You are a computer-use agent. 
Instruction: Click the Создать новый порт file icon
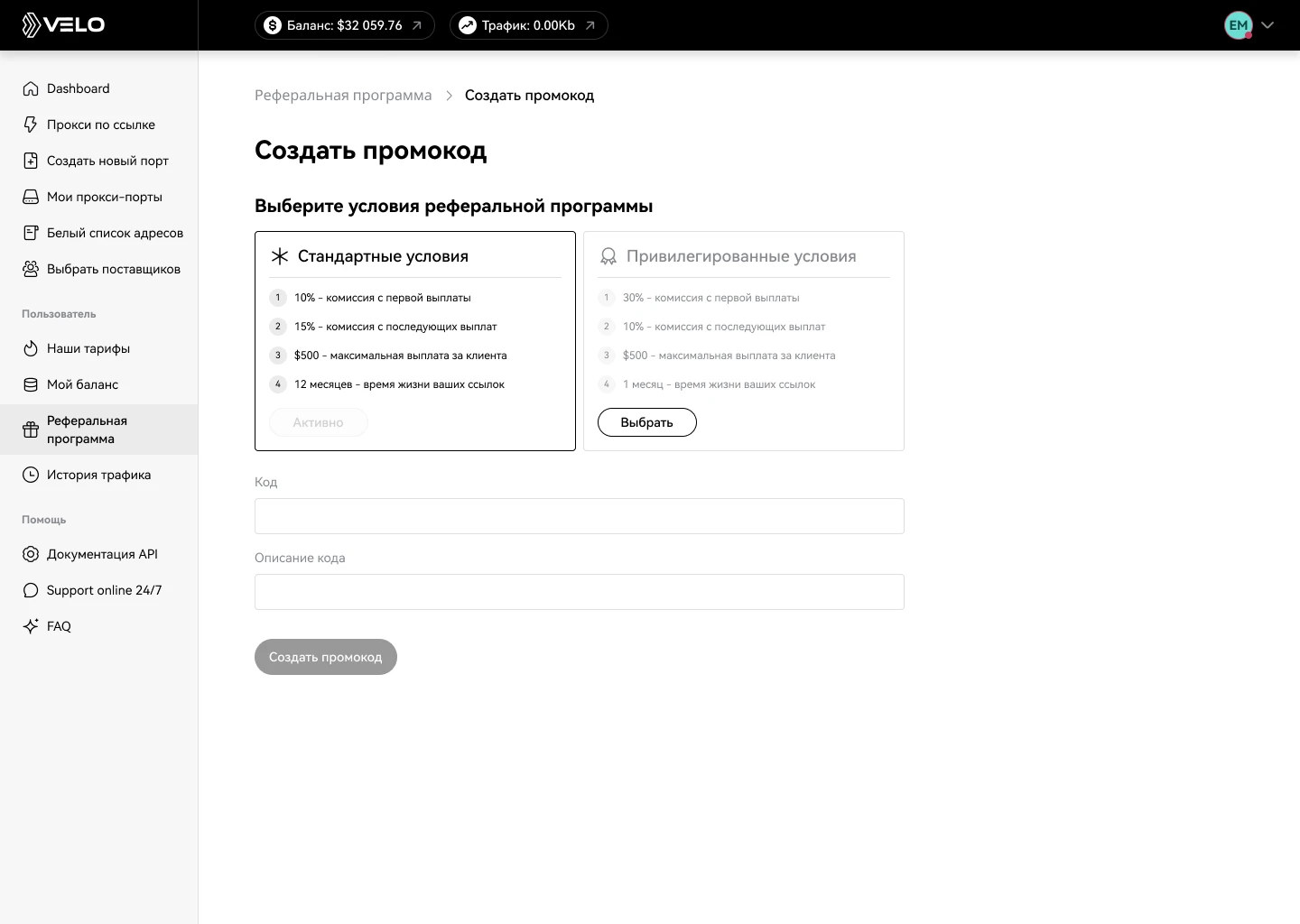[31, 161]
